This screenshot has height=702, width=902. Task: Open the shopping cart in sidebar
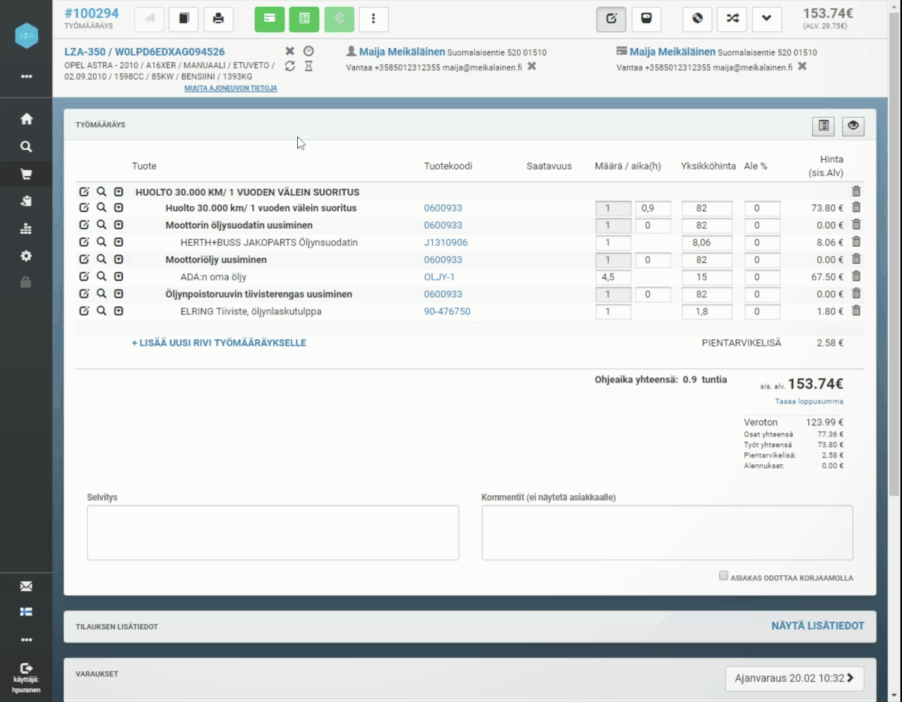point(26,174)
